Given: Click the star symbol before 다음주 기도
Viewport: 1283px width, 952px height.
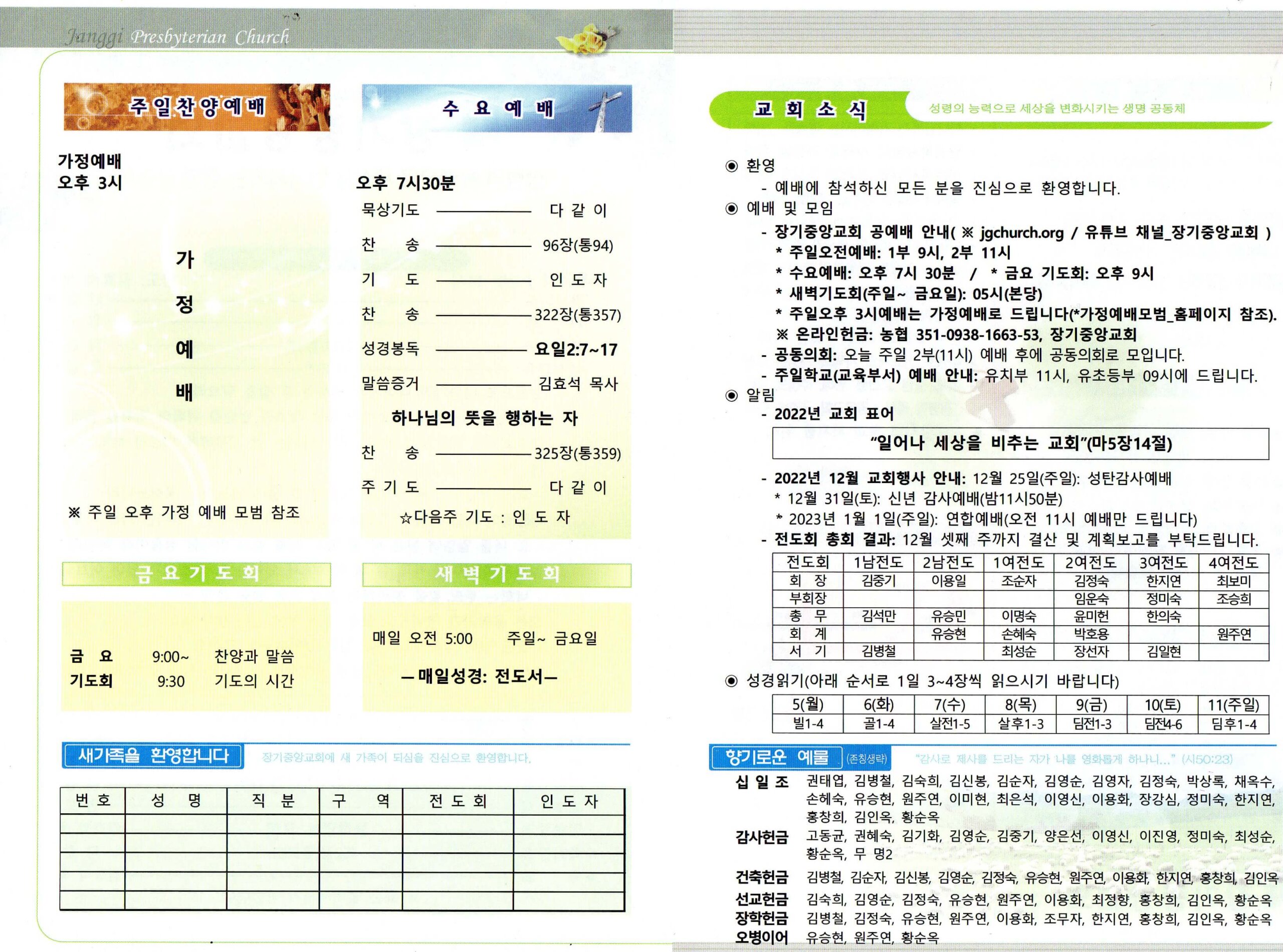Looking at the screenshot, I should tap(405, 518).
